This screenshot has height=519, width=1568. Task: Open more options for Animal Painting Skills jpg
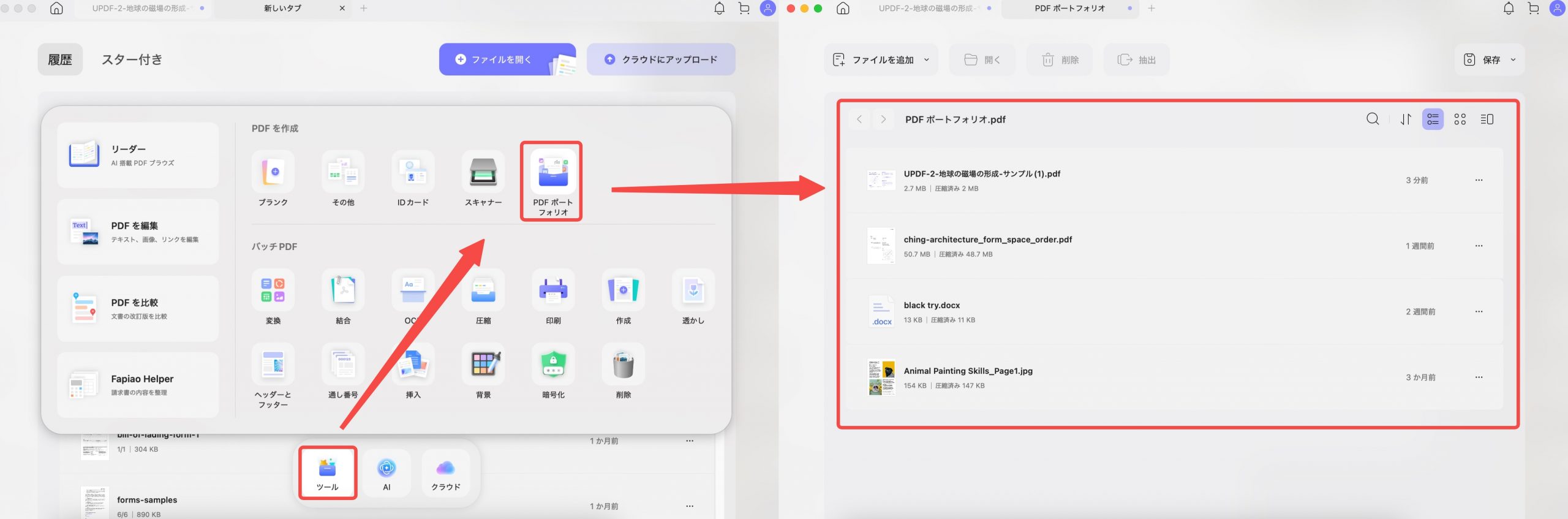click(1479, 377)
